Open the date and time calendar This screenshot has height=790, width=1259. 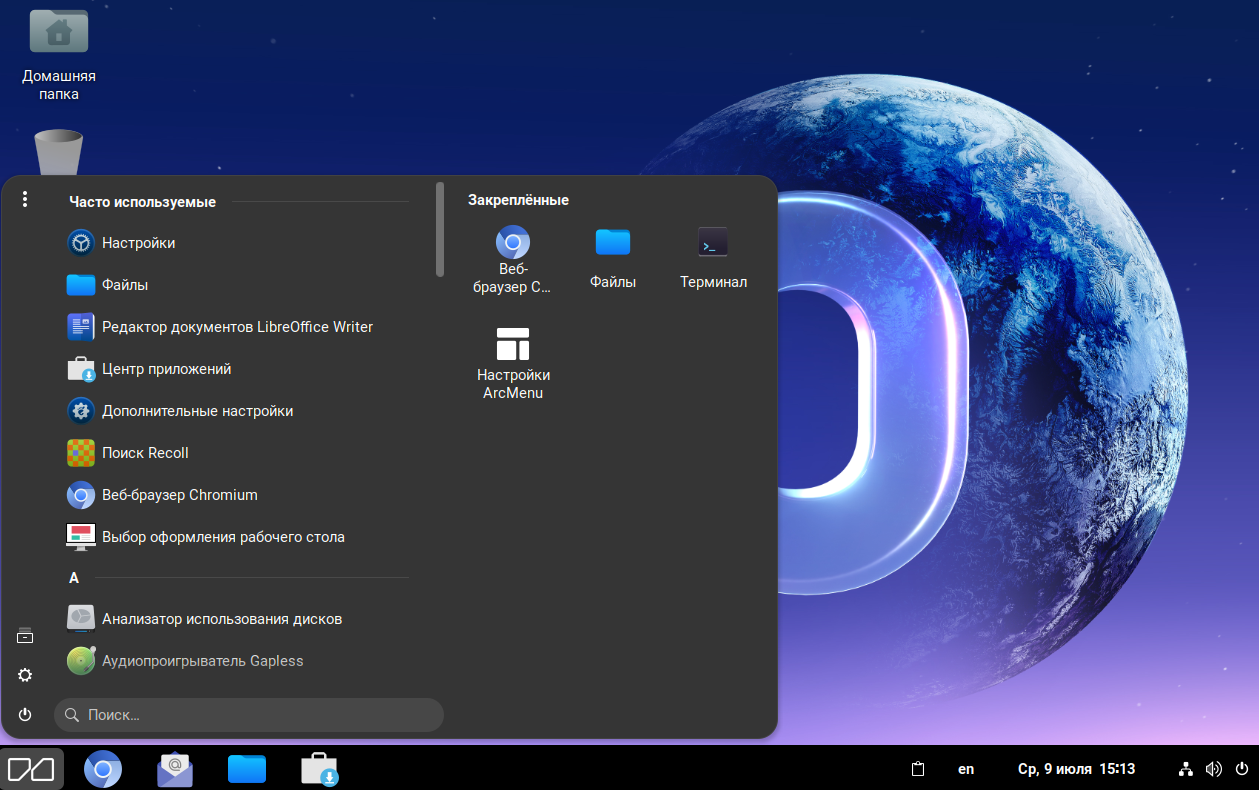coord(1076,769)
